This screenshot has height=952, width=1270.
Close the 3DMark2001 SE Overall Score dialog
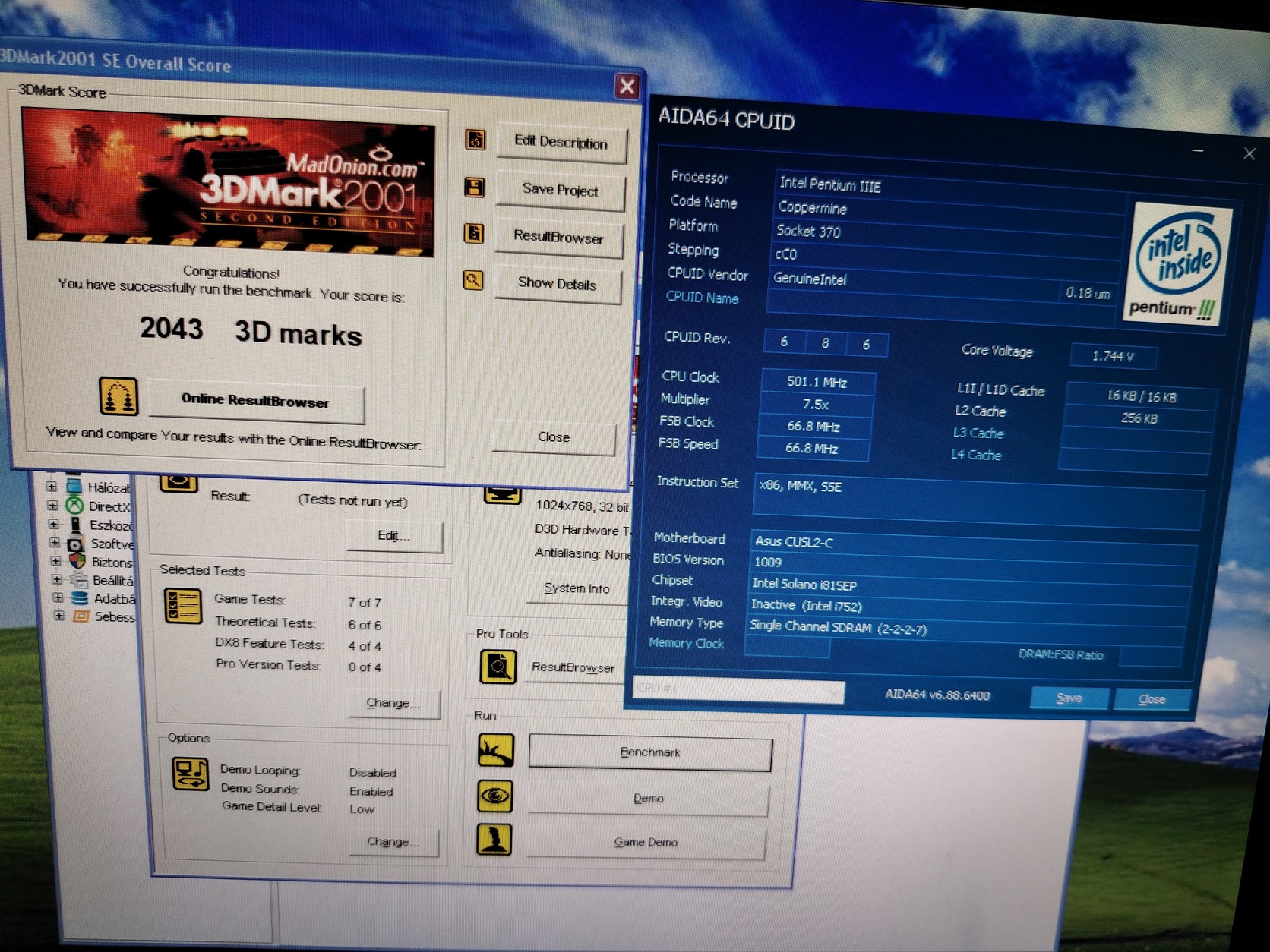627,87
